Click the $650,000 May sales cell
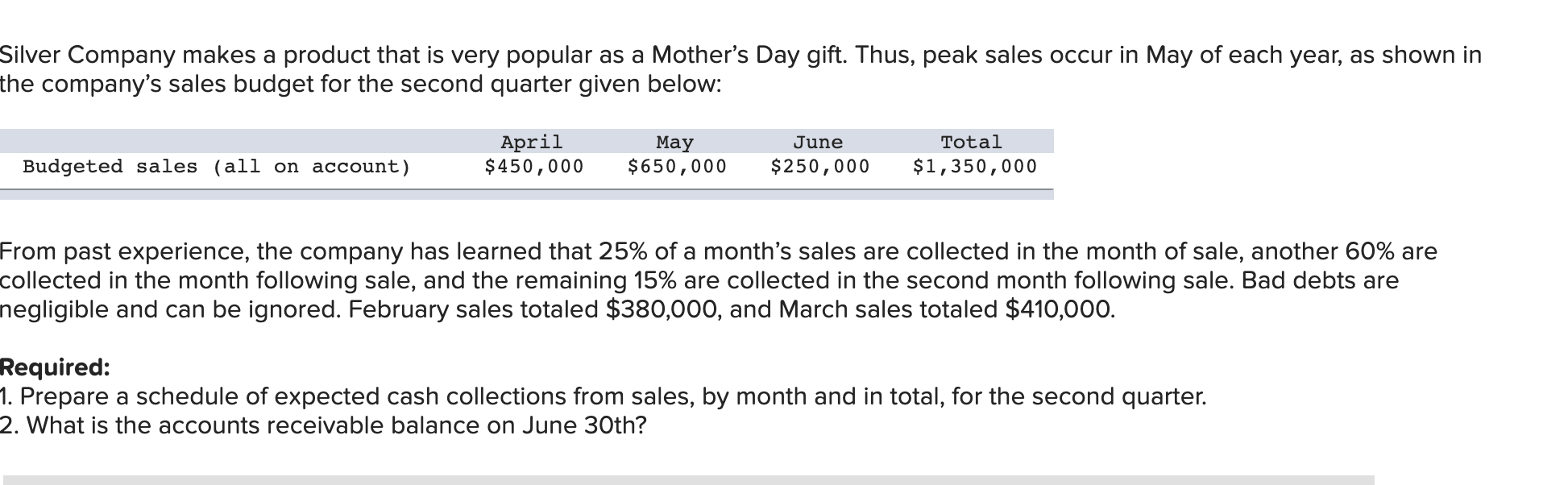 click(x=677, y=167)
